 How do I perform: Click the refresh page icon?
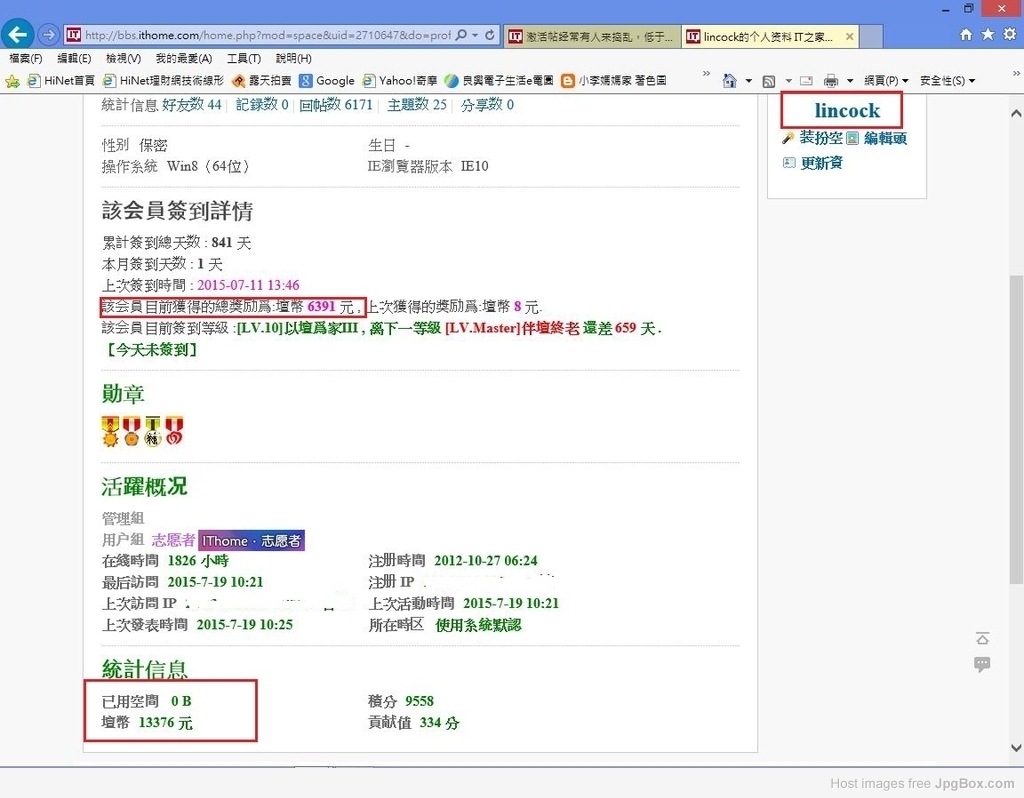[x=490, y=35]
